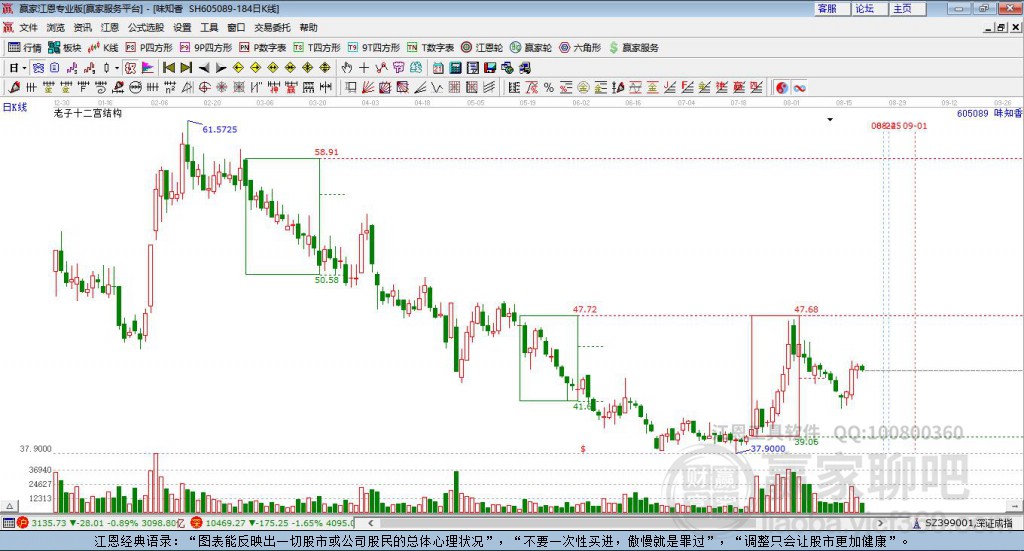Open the 日 period dropdown
1024x551 pixels.
click(18, 68)
